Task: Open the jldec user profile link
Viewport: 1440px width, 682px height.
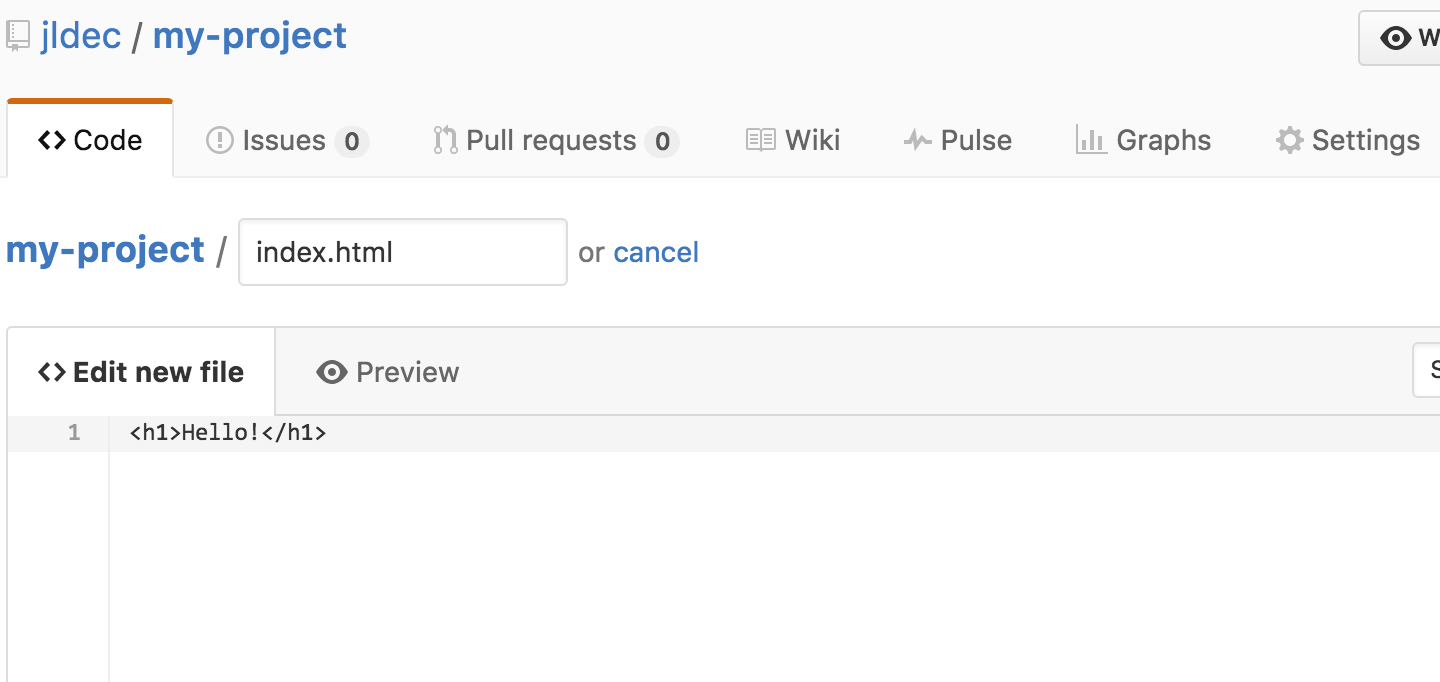Action: [x=82, y=34]
